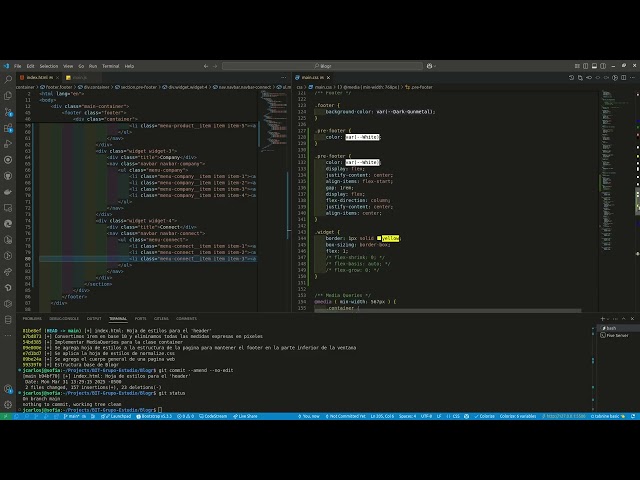Switch to PROBLEMS panel tab
This screenshot has width=640, height=480.
point(32,319)
